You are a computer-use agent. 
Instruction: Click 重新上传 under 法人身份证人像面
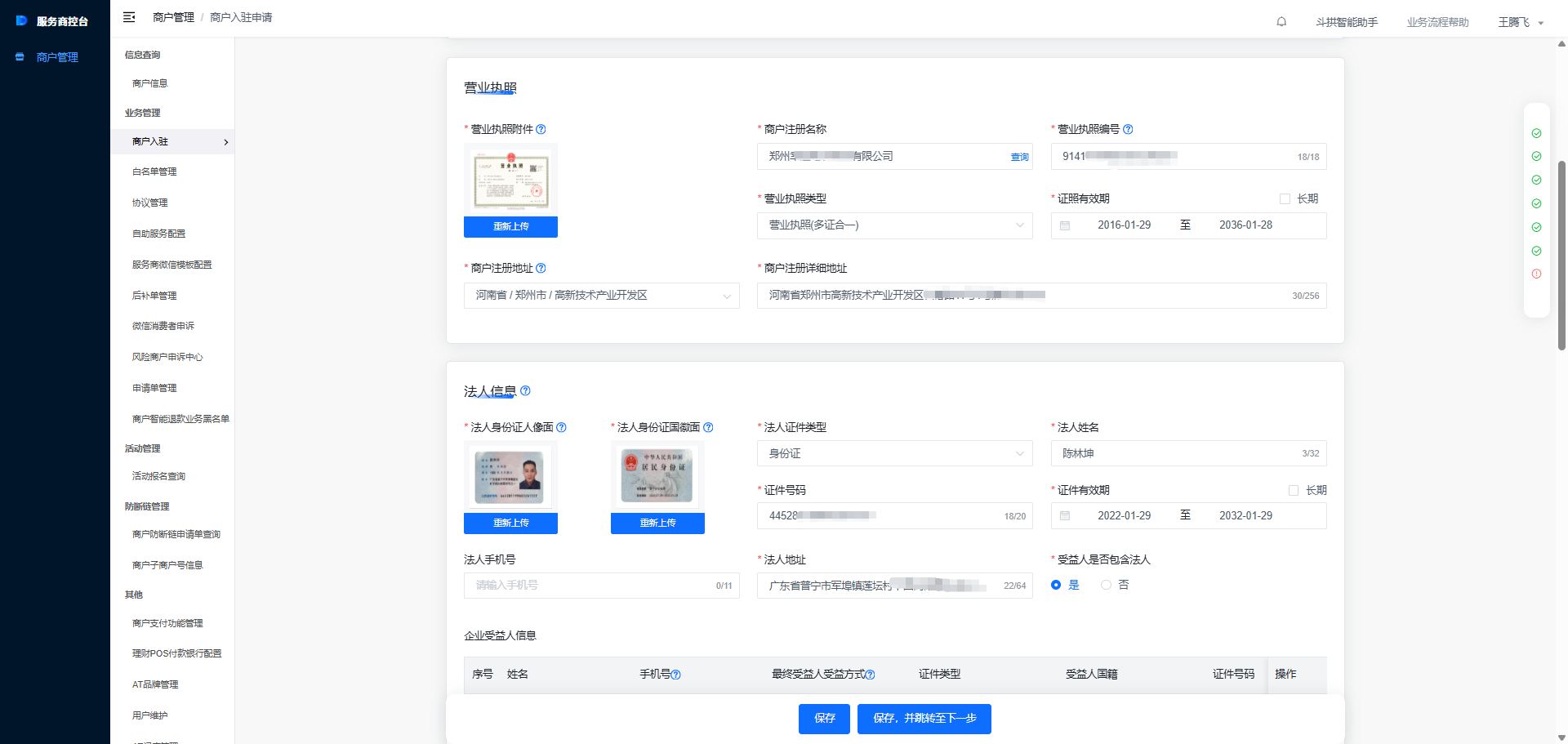[510, 523]
